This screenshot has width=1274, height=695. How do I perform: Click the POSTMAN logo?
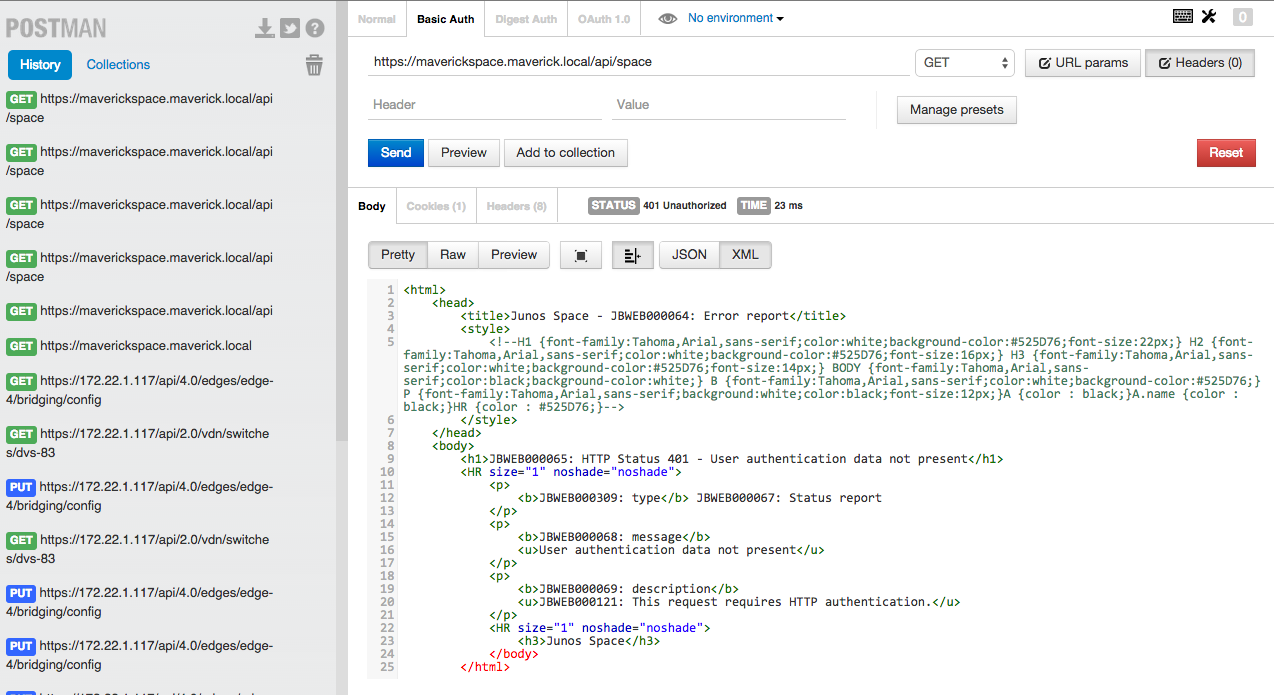coord(56,28)
